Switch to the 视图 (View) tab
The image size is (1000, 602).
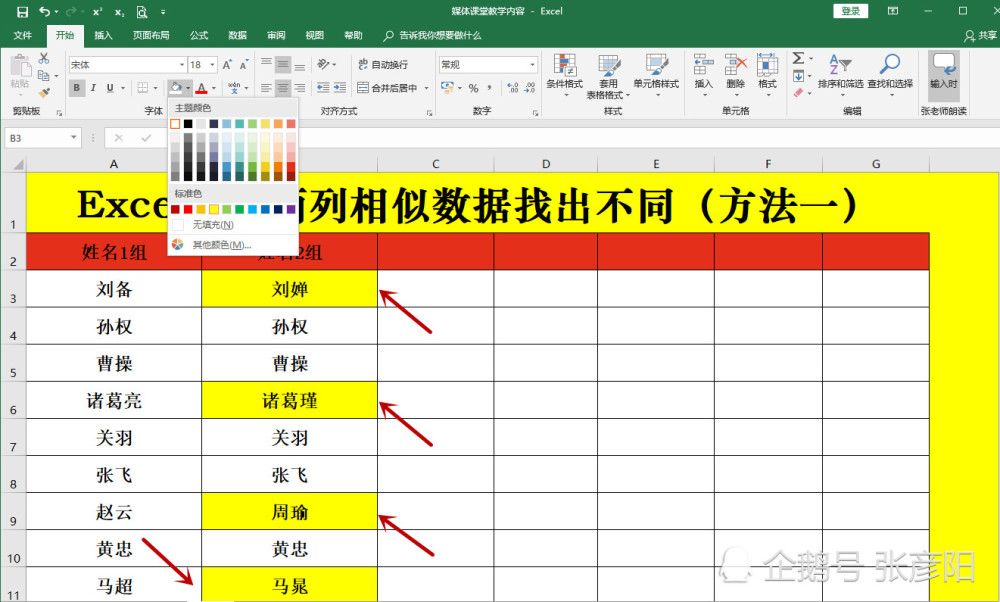coord(314,35)
